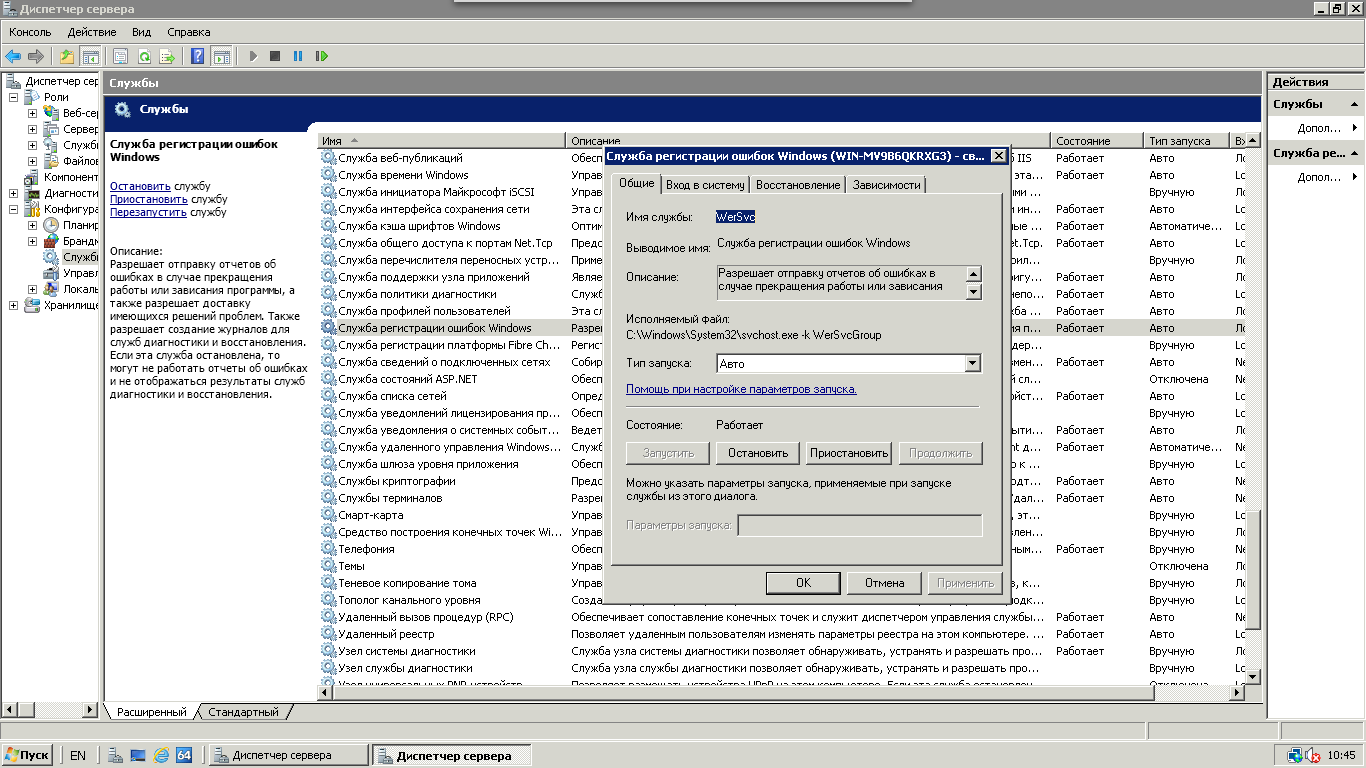Open the Справка menu
Screen dimensions: 1366x768
[x=189, y=32]
